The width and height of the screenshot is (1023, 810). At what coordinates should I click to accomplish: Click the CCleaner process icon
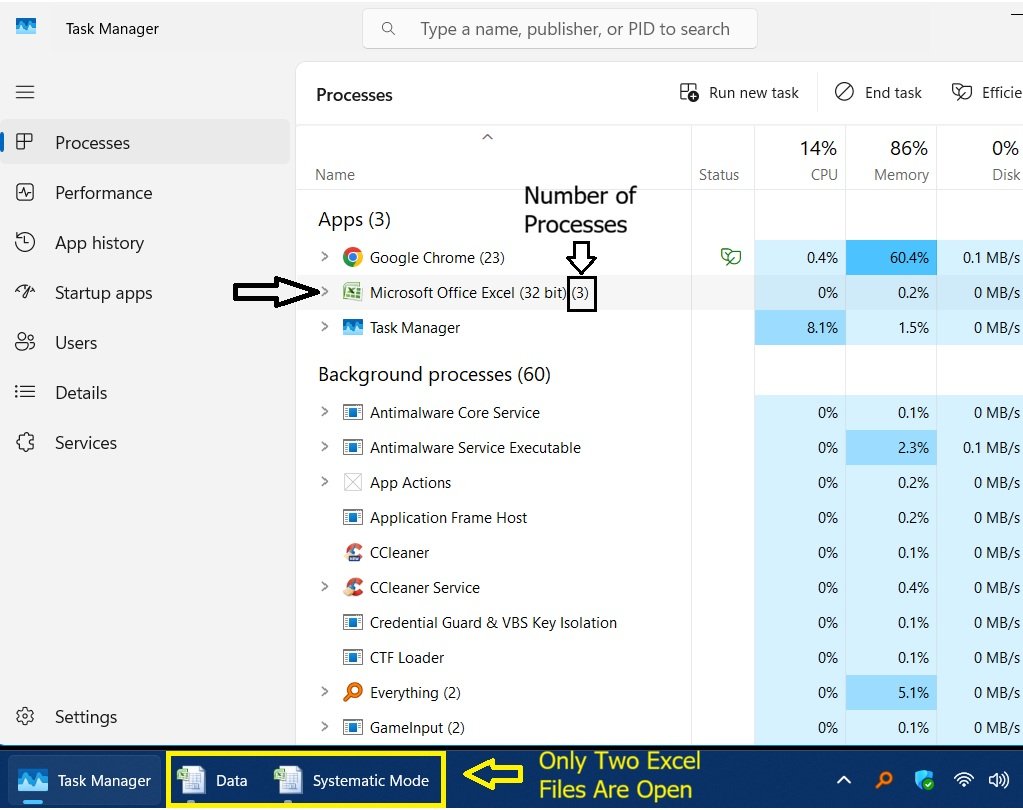tap(353, 552)
